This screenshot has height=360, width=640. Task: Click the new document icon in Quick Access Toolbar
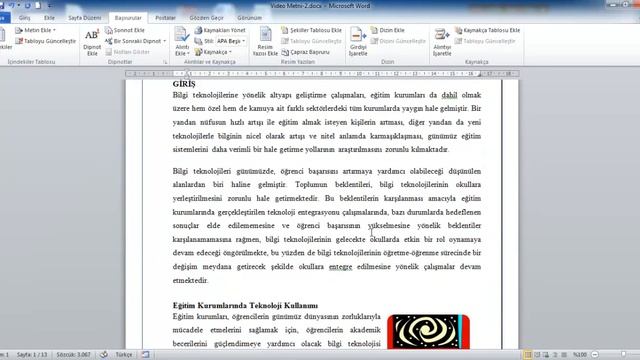(x=38, y=5)
